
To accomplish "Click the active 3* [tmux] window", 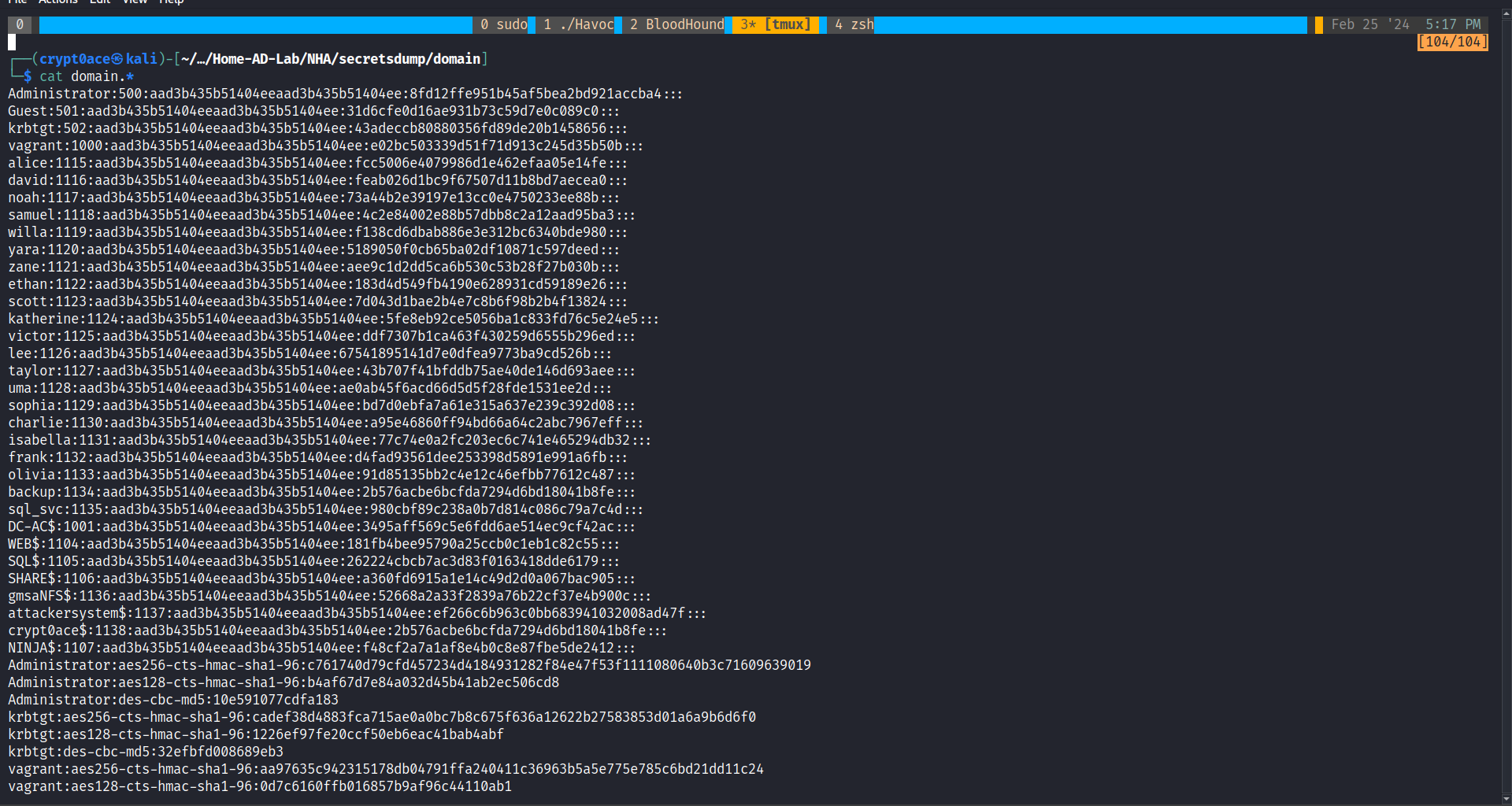I will [x=775, y=24].
